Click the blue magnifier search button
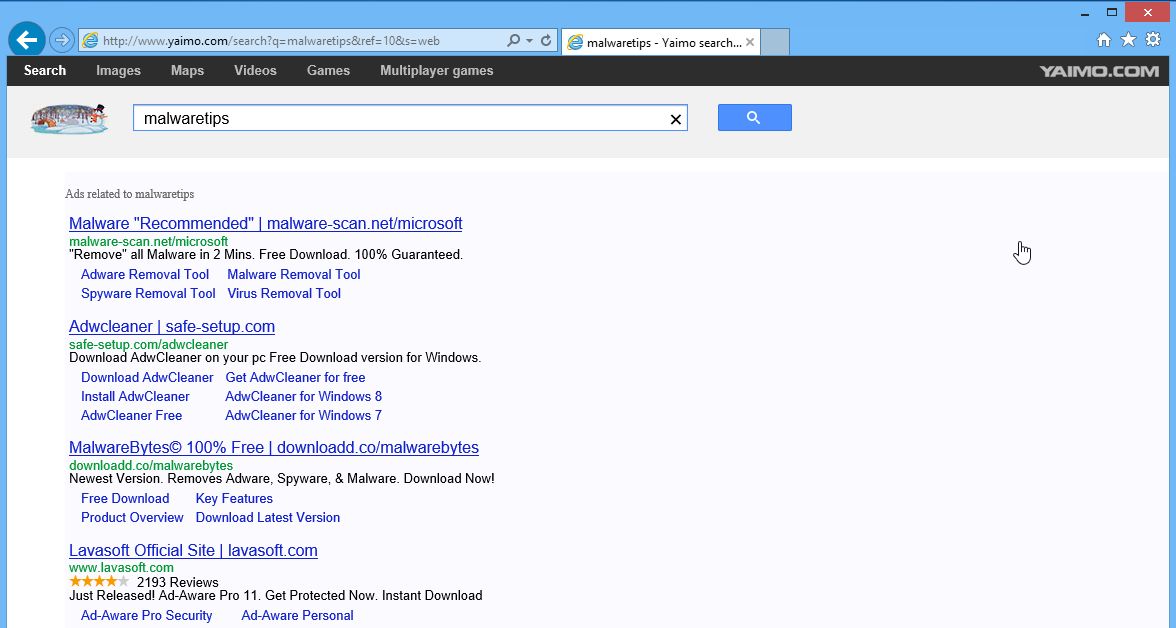The height and width of the screenshot is (628, 1176). tap(754, 118)
